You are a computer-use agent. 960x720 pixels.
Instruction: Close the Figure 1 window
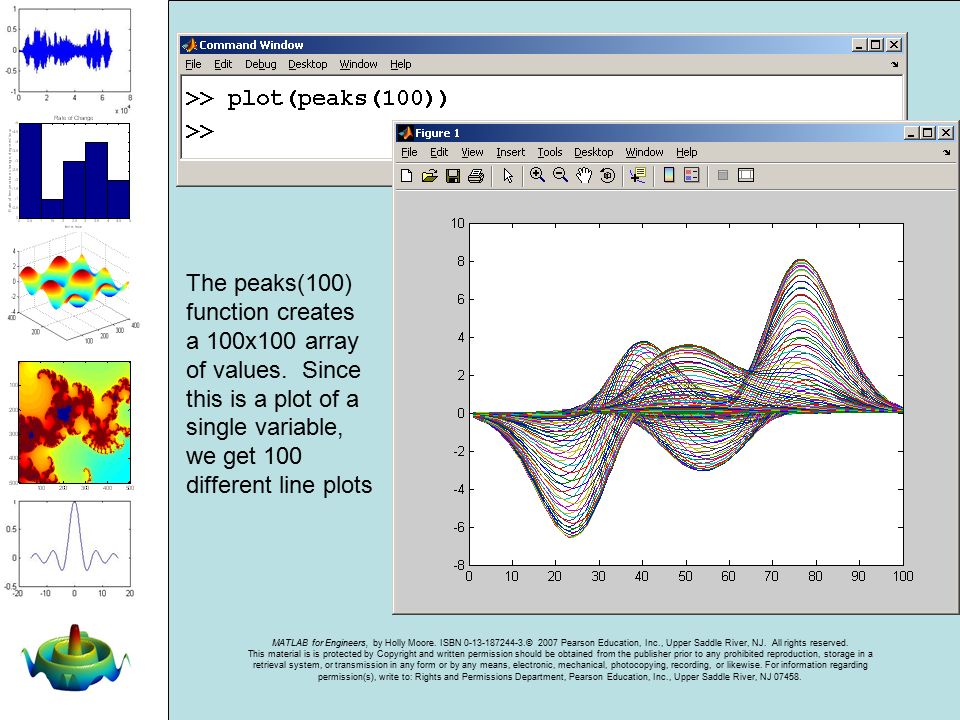[x=946, y=132]
